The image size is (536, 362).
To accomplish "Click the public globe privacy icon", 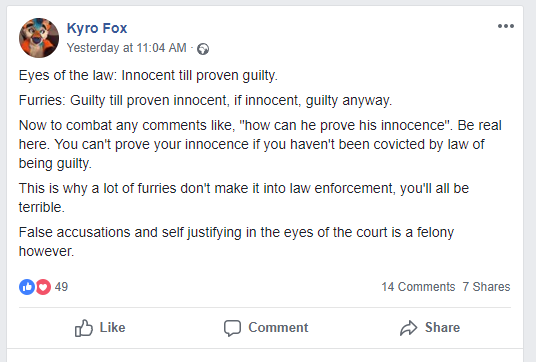I will (203, 49).
